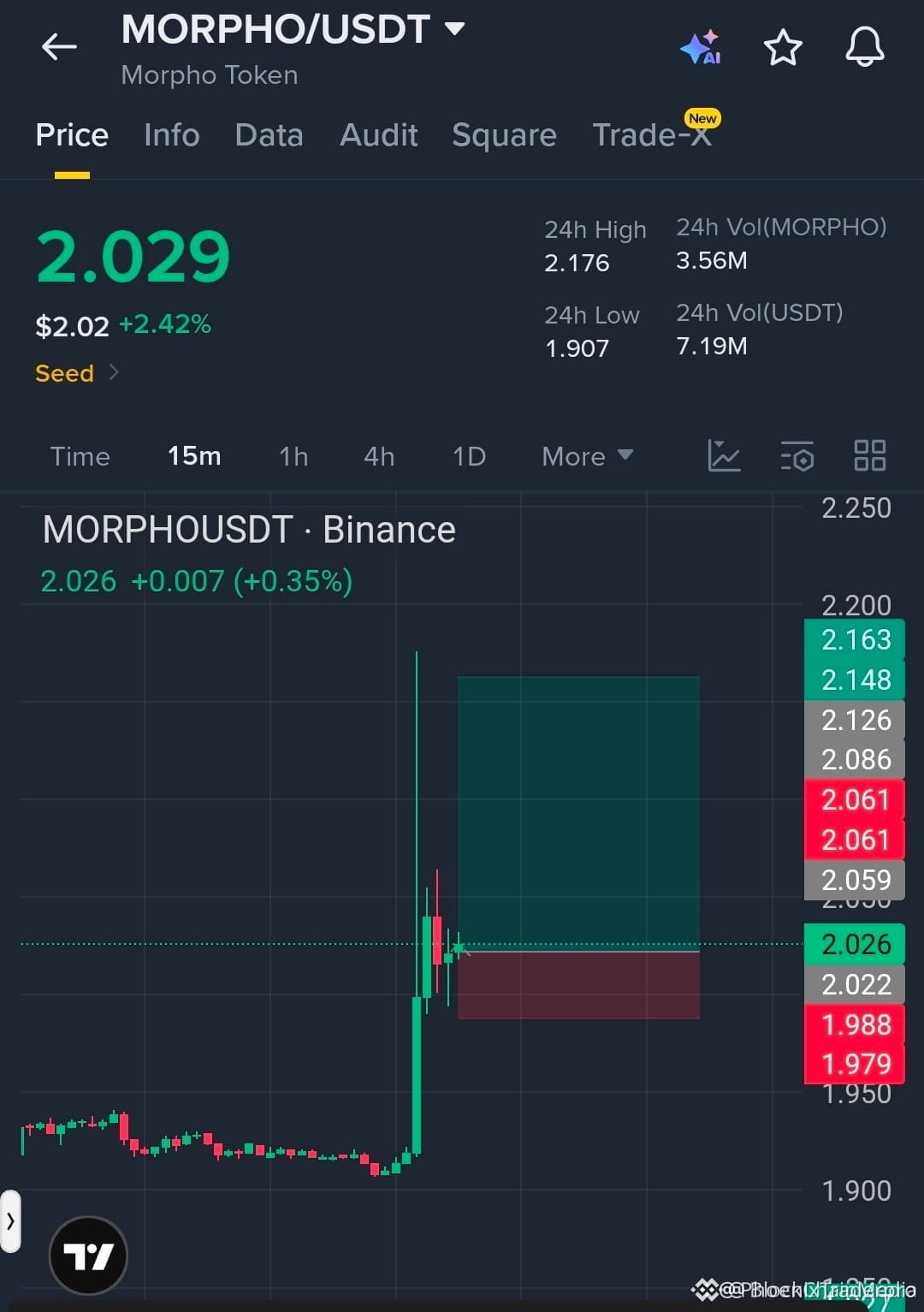
Task: Tap the Seed label link
Action: pyautogui.click(x=64, y=373)
